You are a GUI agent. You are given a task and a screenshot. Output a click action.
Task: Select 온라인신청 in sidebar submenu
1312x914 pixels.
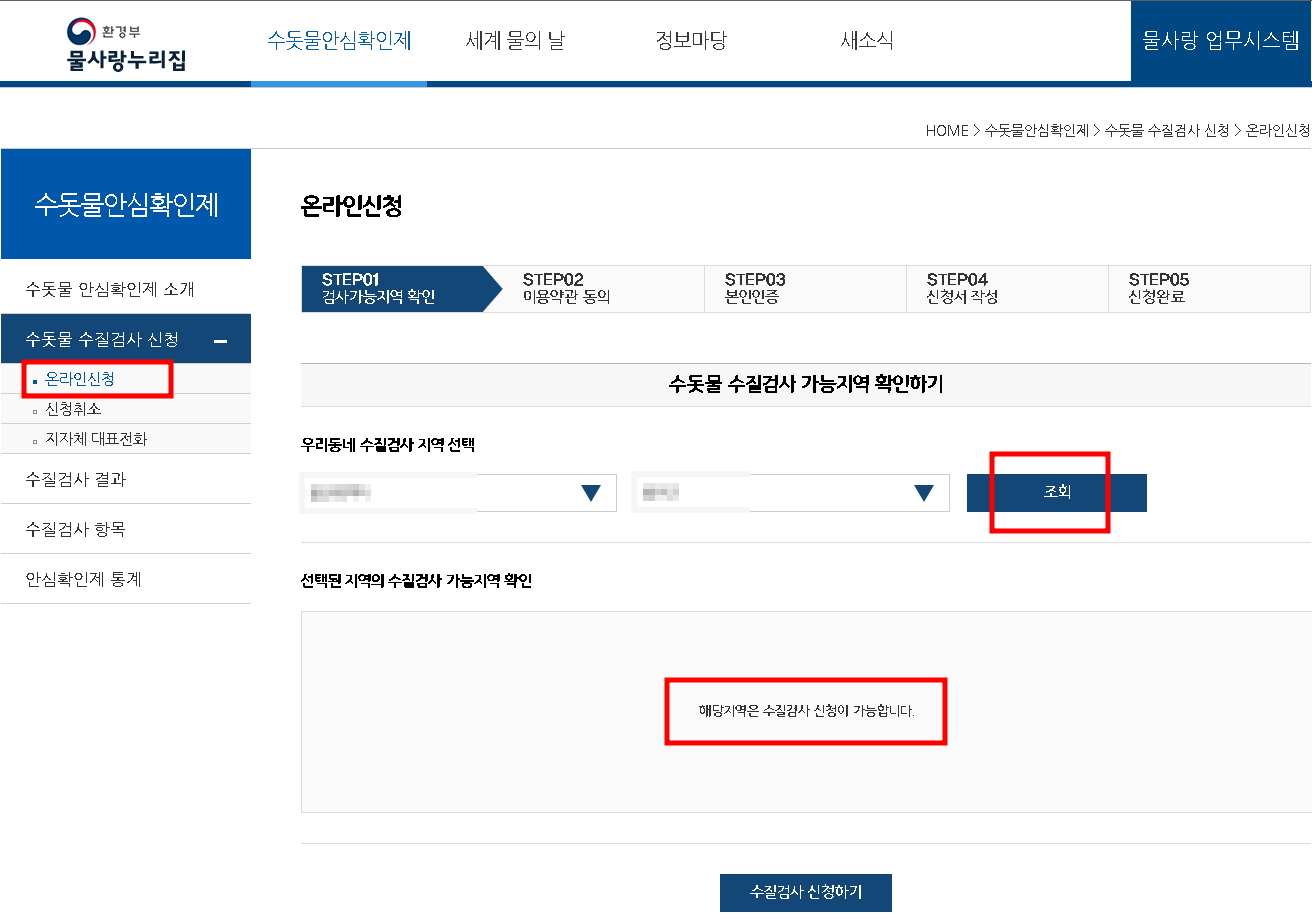point(80,379)
